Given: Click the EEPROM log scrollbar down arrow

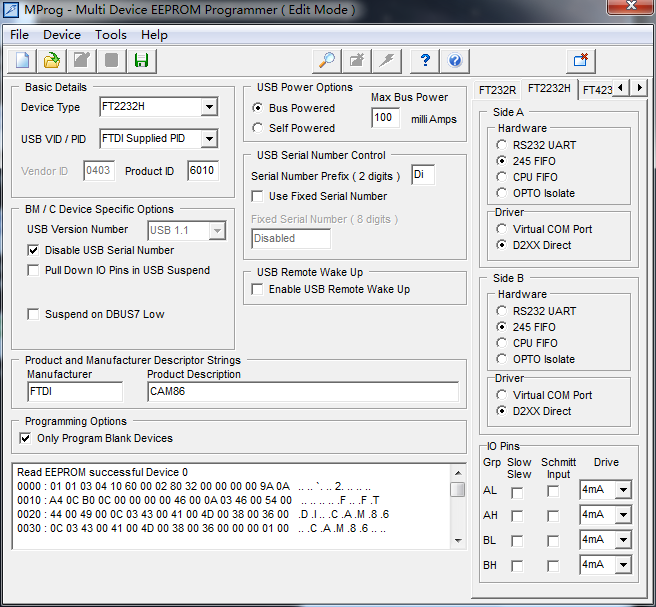Looking at the screenshot, I should pyautogui.click(x=457, y=543).
